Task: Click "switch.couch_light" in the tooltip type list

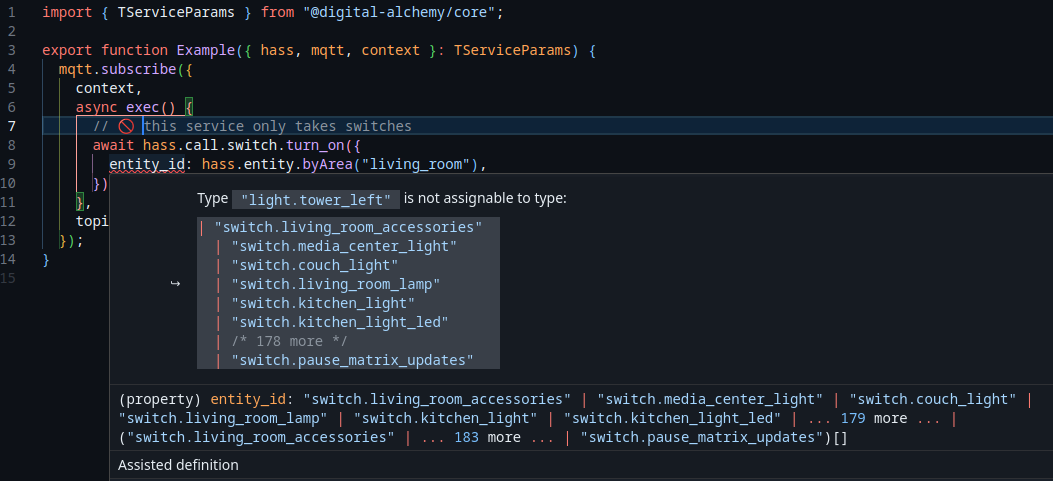Action: point(314,265)
